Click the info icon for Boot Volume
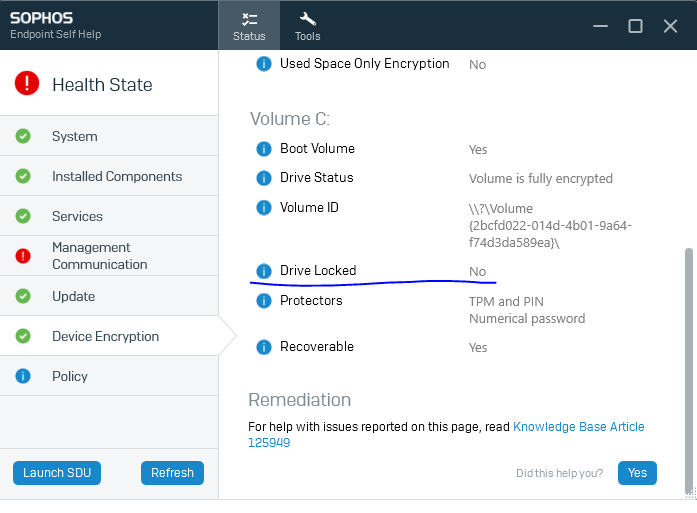 pyautogui.click(x=264, y=149)
